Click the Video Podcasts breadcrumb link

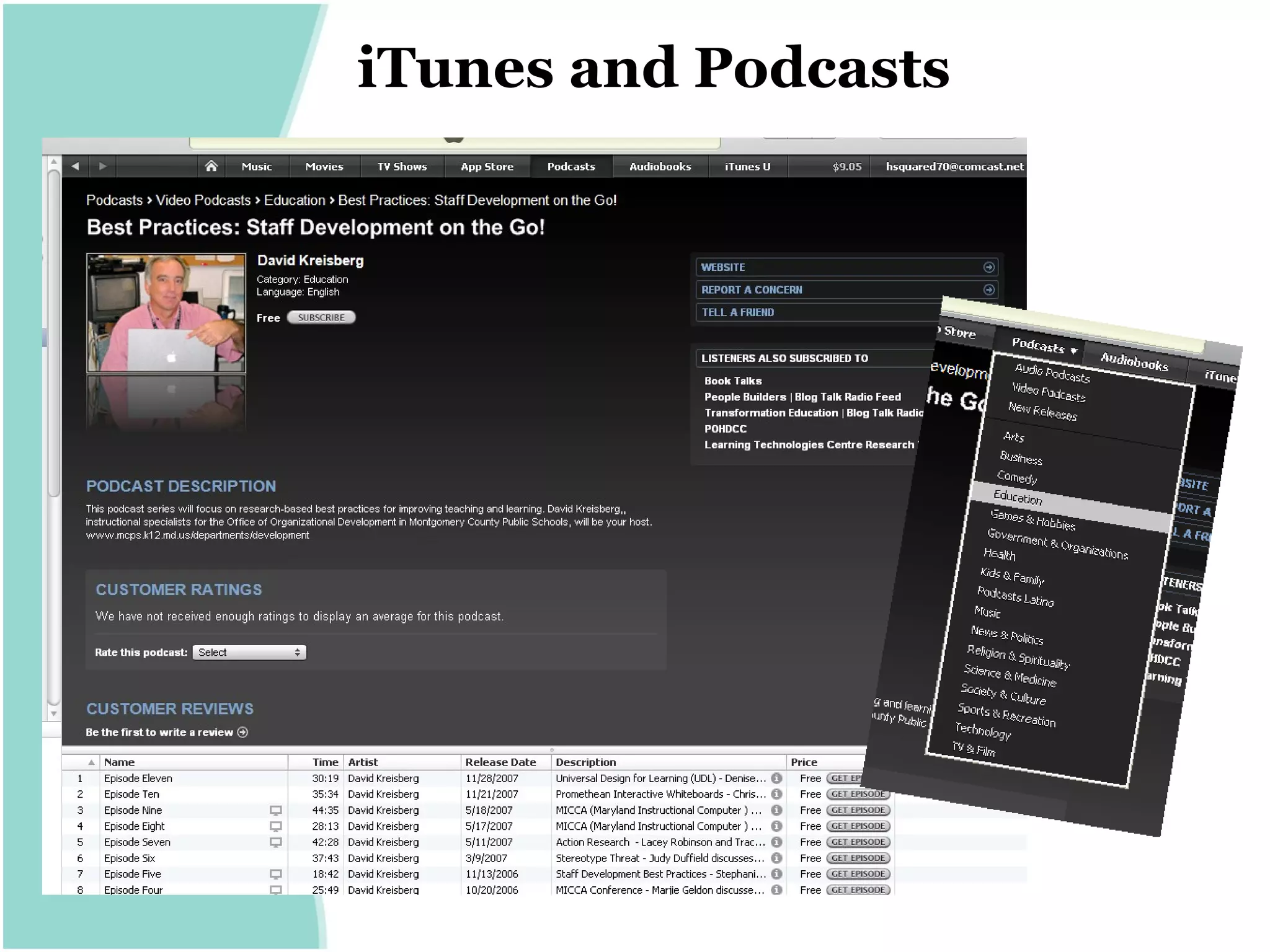pyautogui.click(x=203, y=200)
